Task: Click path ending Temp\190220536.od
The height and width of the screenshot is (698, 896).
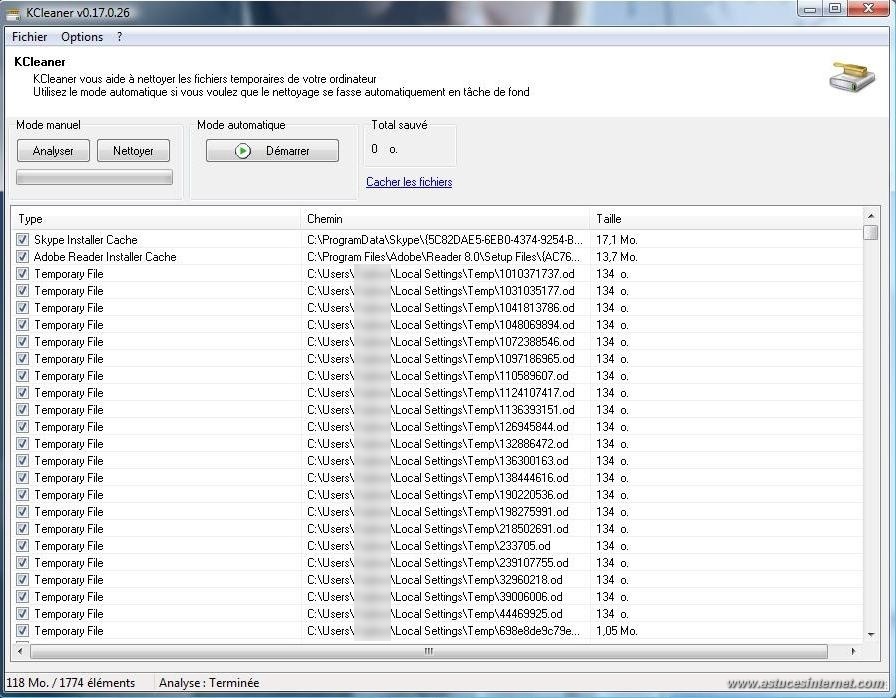Action: coord(438,495)
